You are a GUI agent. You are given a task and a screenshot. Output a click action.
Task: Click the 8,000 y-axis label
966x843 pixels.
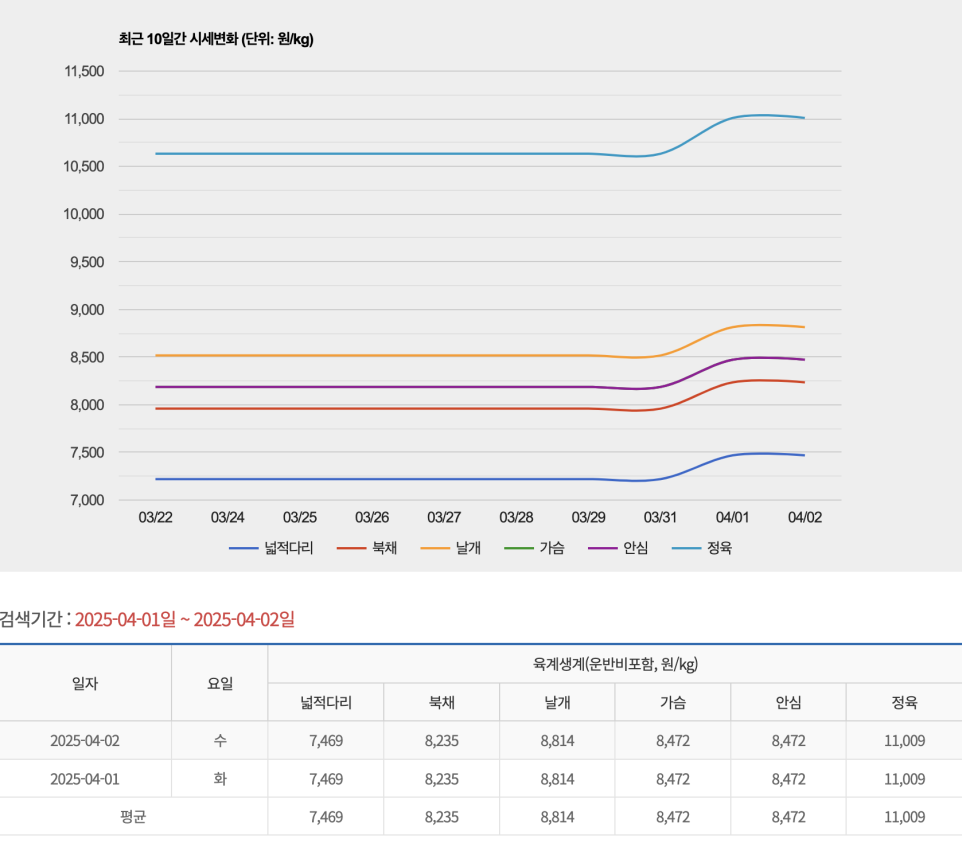click(x=87, y=405)
